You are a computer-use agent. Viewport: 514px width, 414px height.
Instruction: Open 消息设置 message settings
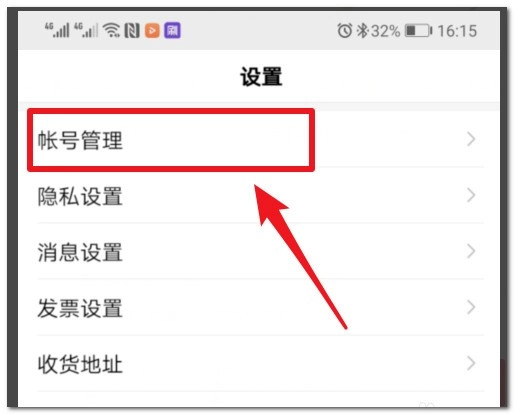point(259,252)
